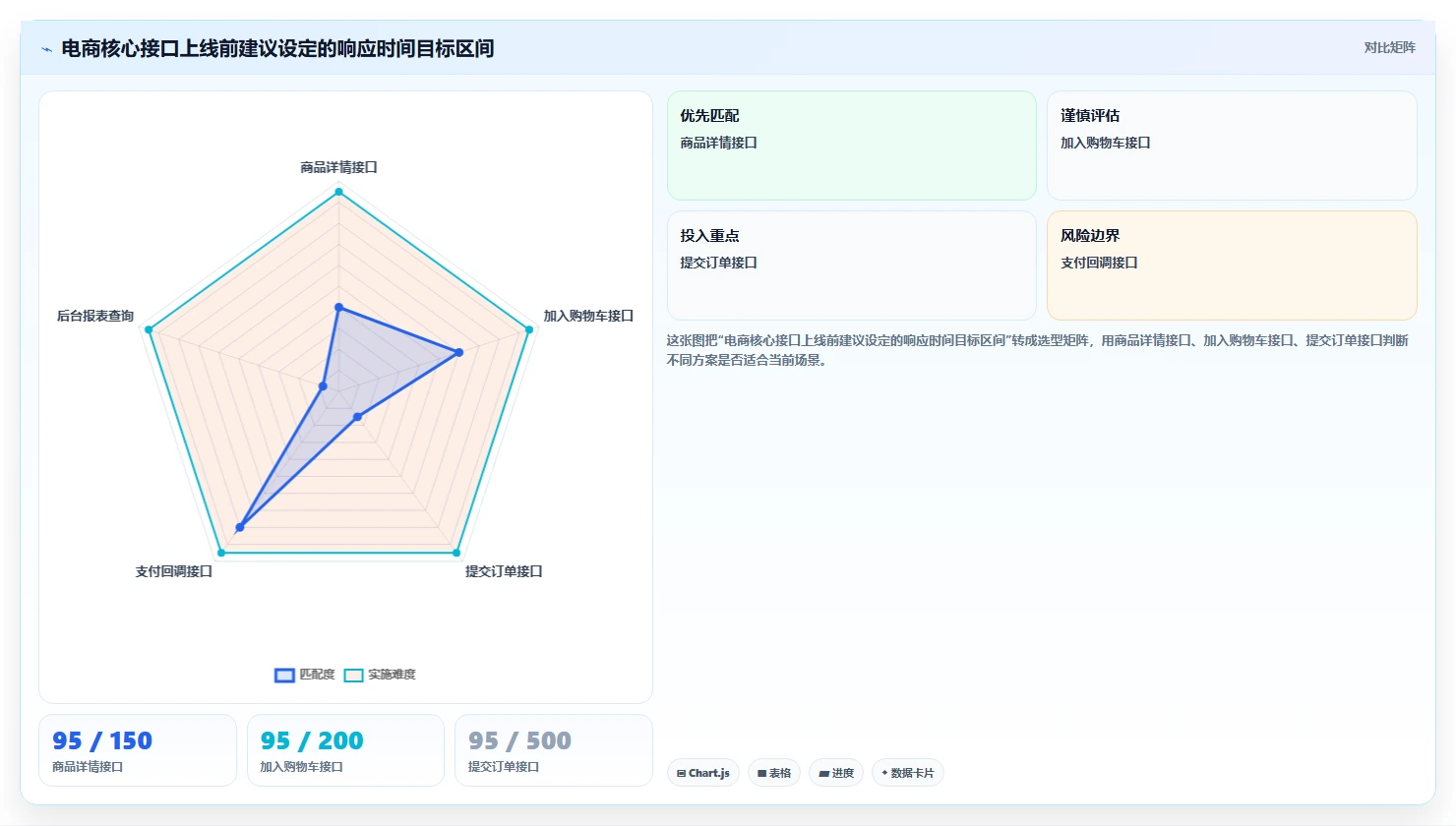Click the 进度 tag chip
1456x826 pixels.
tap(836, 773)
